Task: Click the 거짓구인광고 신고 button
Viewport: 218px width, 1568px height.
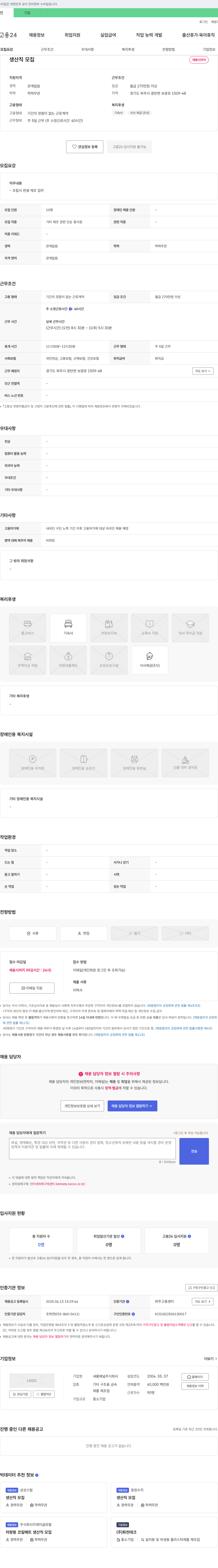Action: click(202, 1287)
